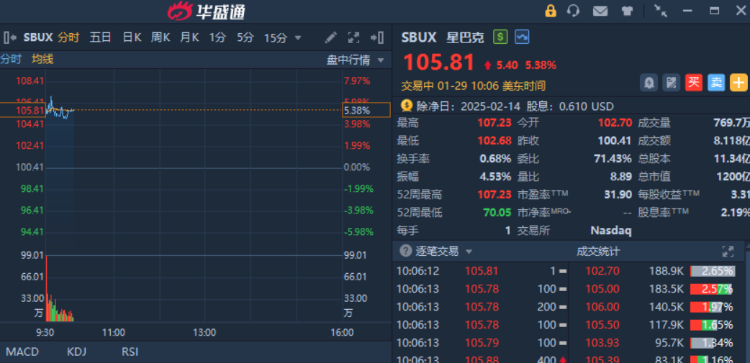Select the MACD indicator tab
The height and width of the screenshot is (363, 750).
22,352
